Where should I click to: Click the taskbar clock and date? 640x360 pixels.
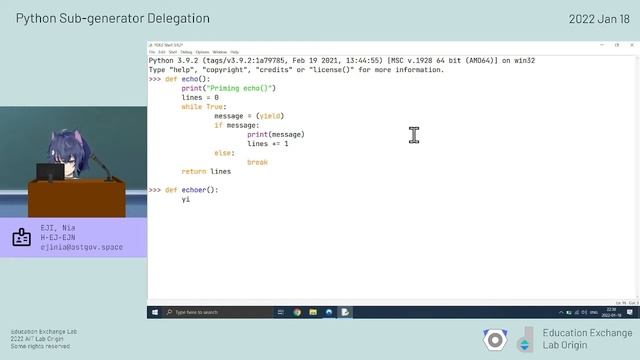pyautogui.click(x=611, y=312)
